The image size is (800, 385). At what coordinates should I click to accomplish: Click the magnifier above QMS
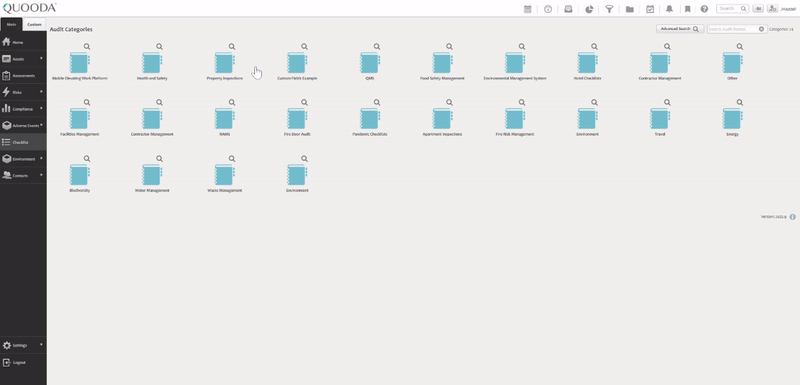(377, 46)
